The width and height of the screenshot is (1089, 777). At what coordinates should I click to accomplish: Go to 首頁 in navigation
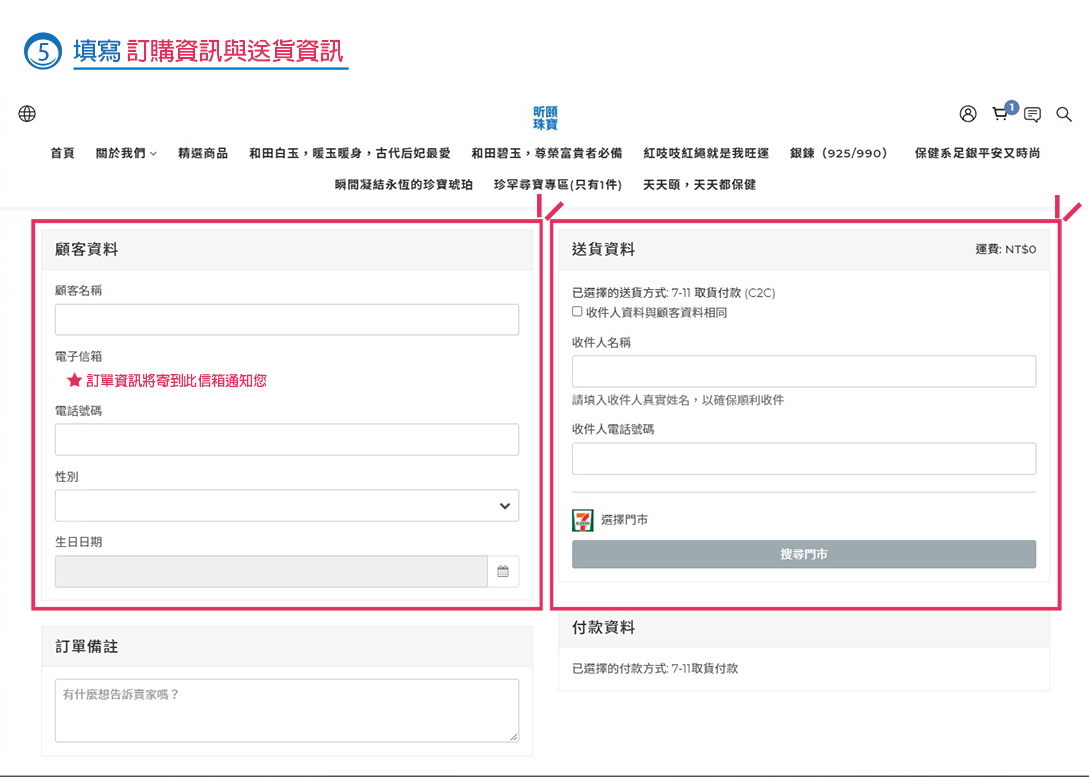(62, 154)
